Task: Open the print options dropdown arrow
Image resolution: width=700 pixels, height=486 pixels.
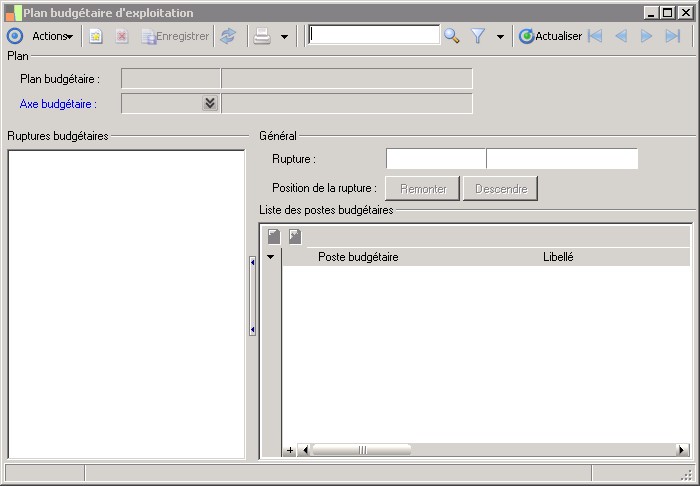Action: [284, 37]
